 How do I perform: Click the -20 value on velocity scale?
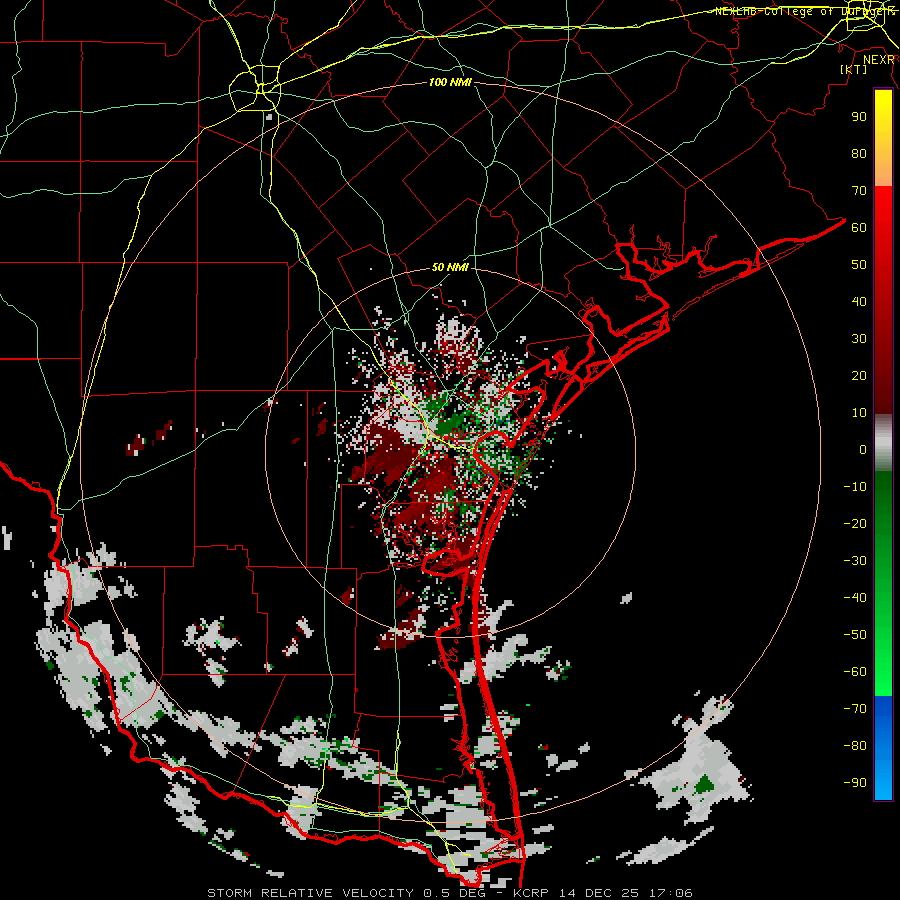pos(855,524)
